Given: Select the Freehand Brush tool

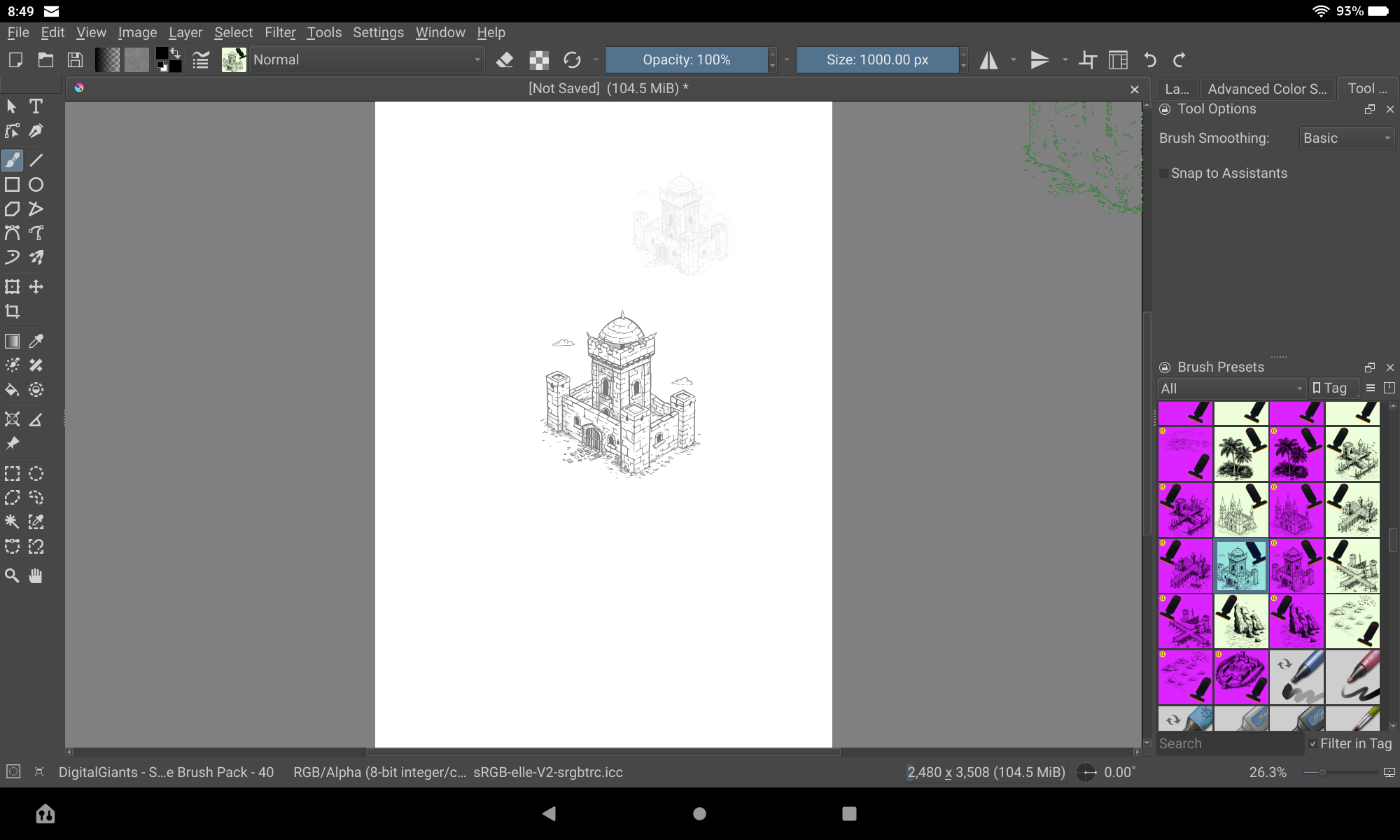Looking at the screenshot, I should pos(11,160).
